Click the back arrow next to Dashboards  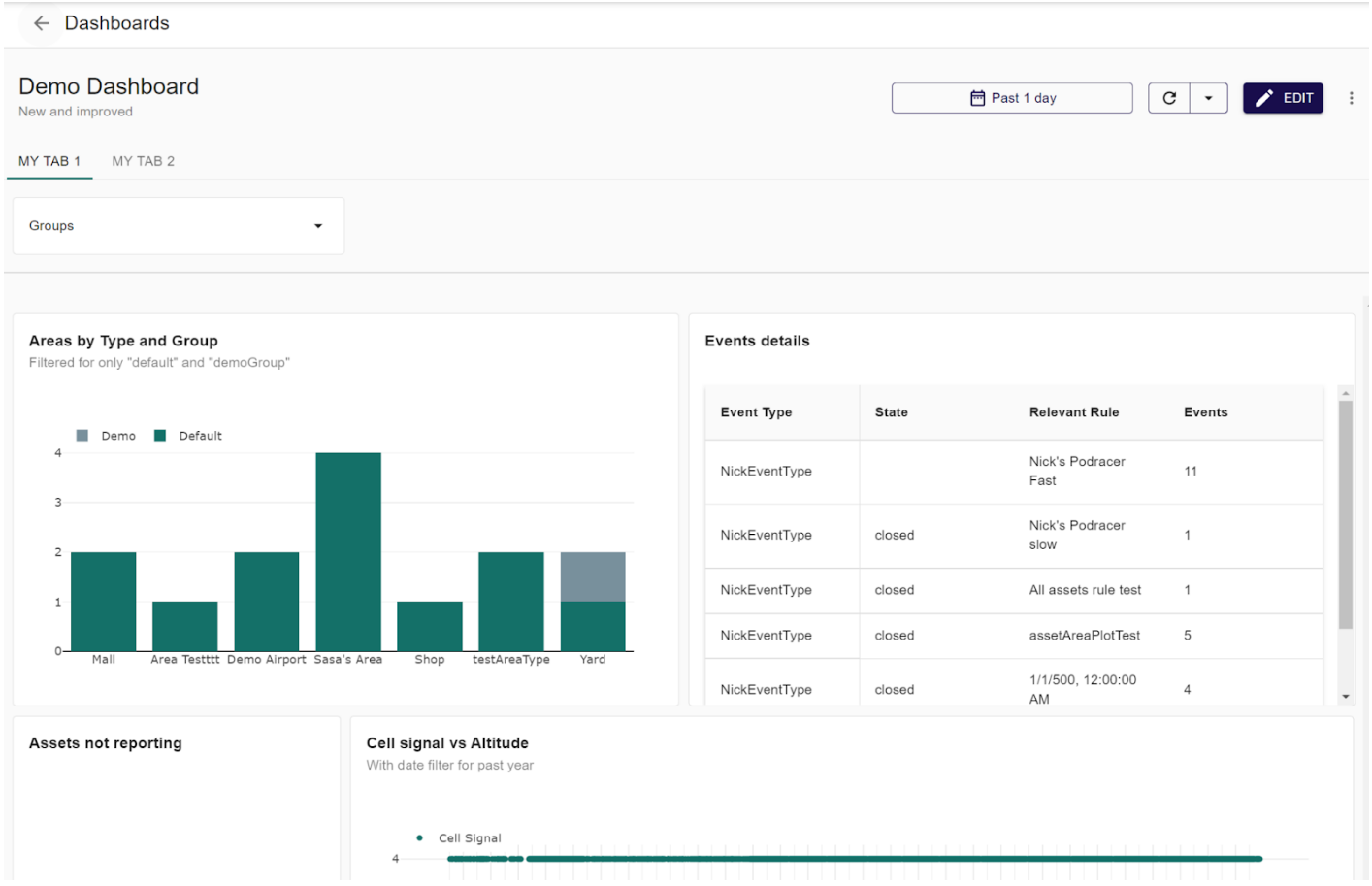click(x=41, y=23)
